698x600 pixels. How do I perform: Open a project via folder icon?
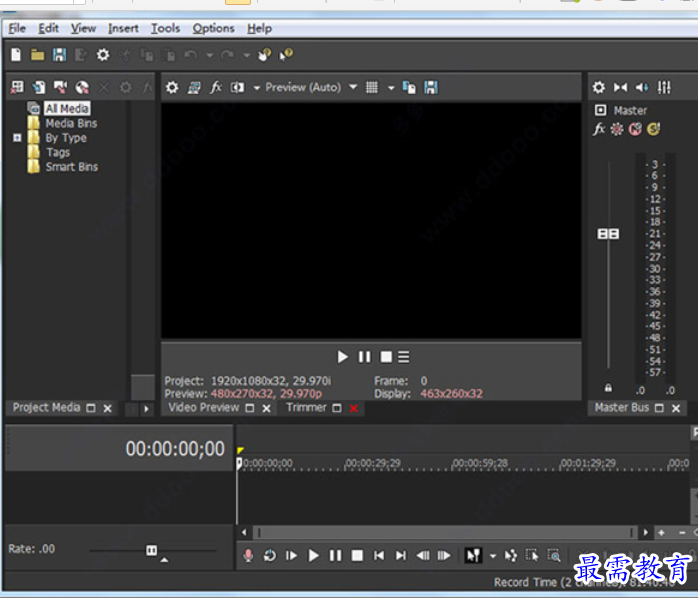[x=37, y=55]
